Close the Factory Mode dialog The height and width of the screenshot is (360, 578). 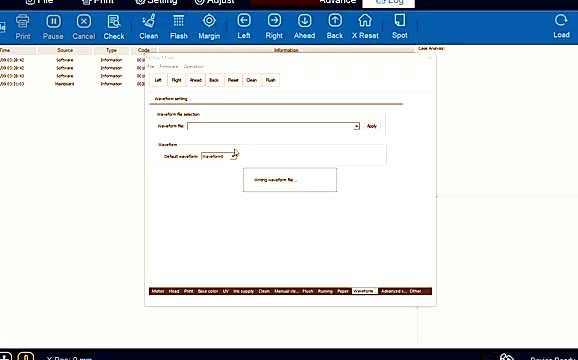pyautogui.click(x=429, y=58)
